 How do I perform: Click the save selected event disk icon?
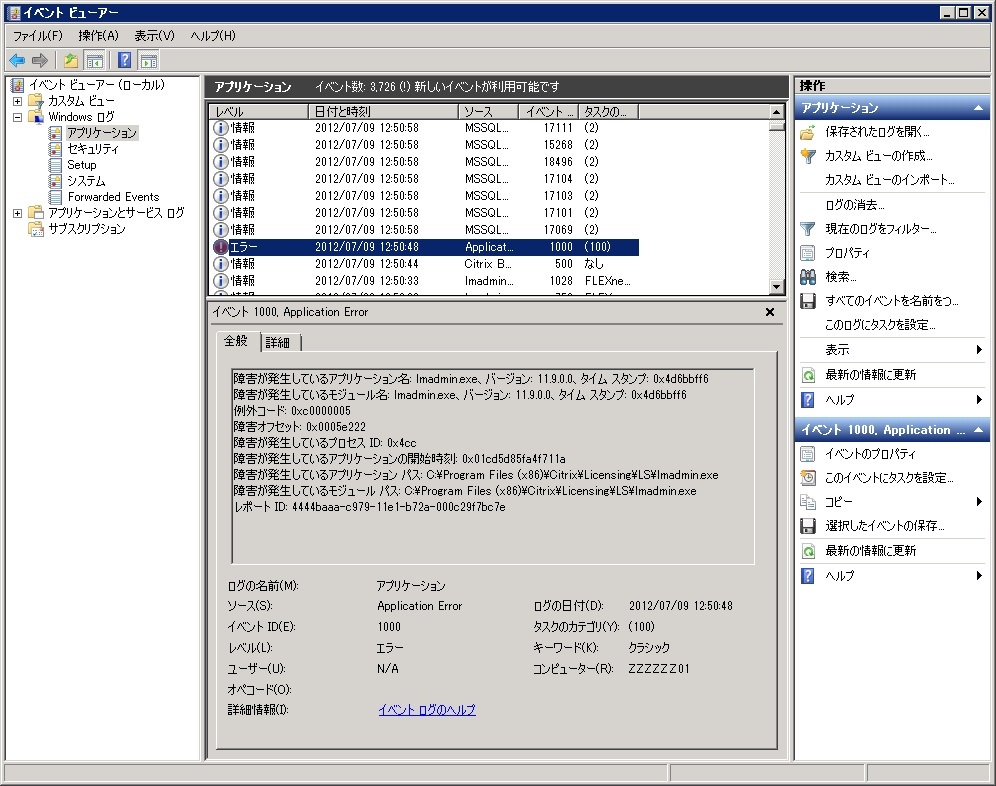pos(808,526)
